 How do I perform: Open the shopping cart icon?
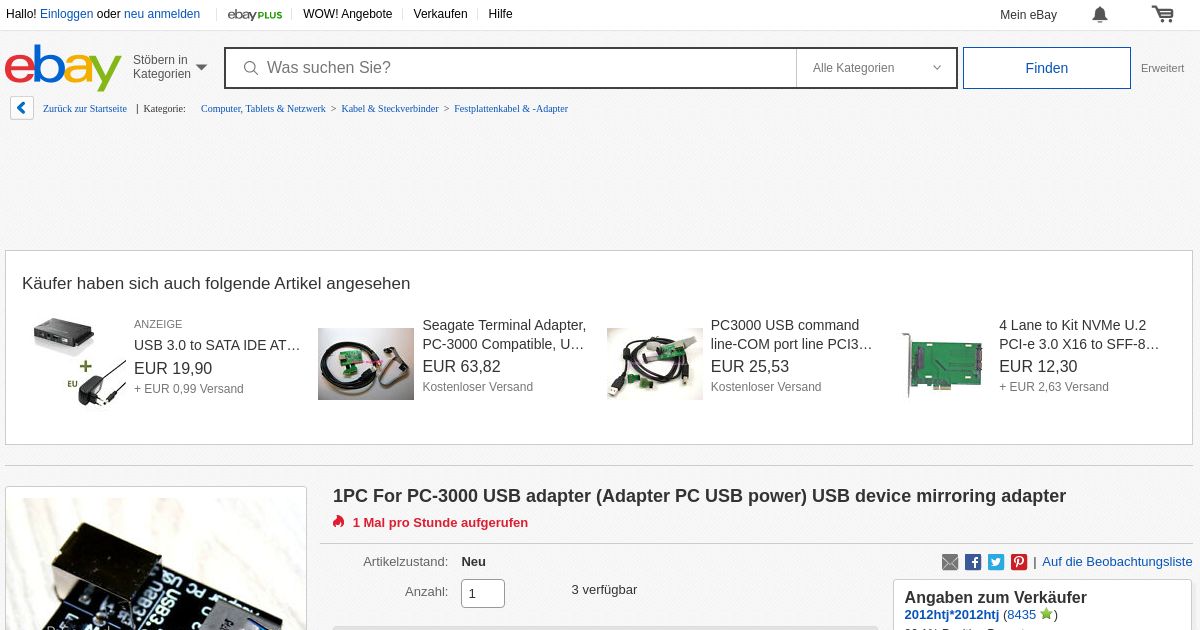tap(1162, 14)
